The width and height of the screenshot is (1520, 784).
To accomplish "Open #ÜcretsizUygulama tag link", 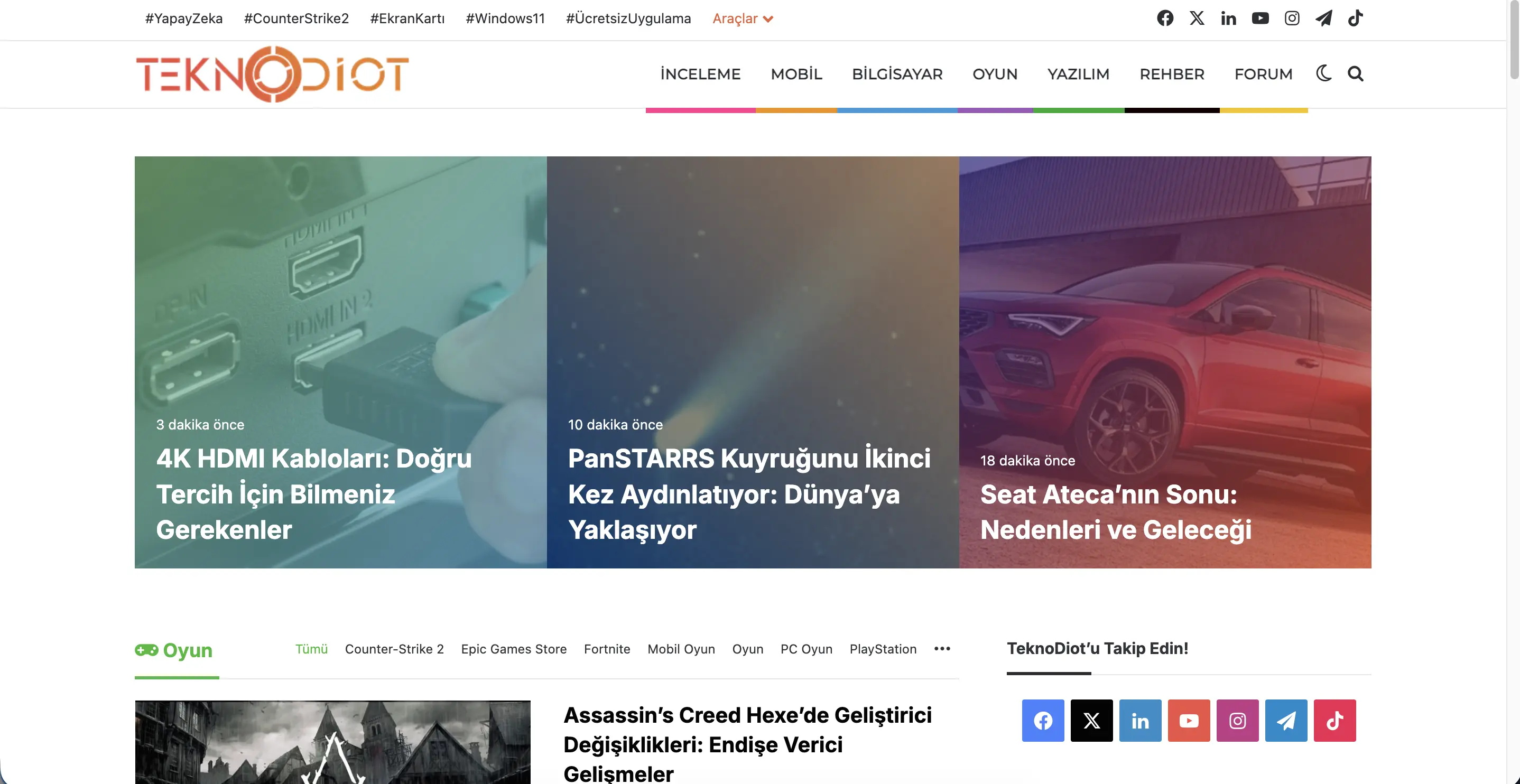I will pyautogui.click(x=628, y=18).
